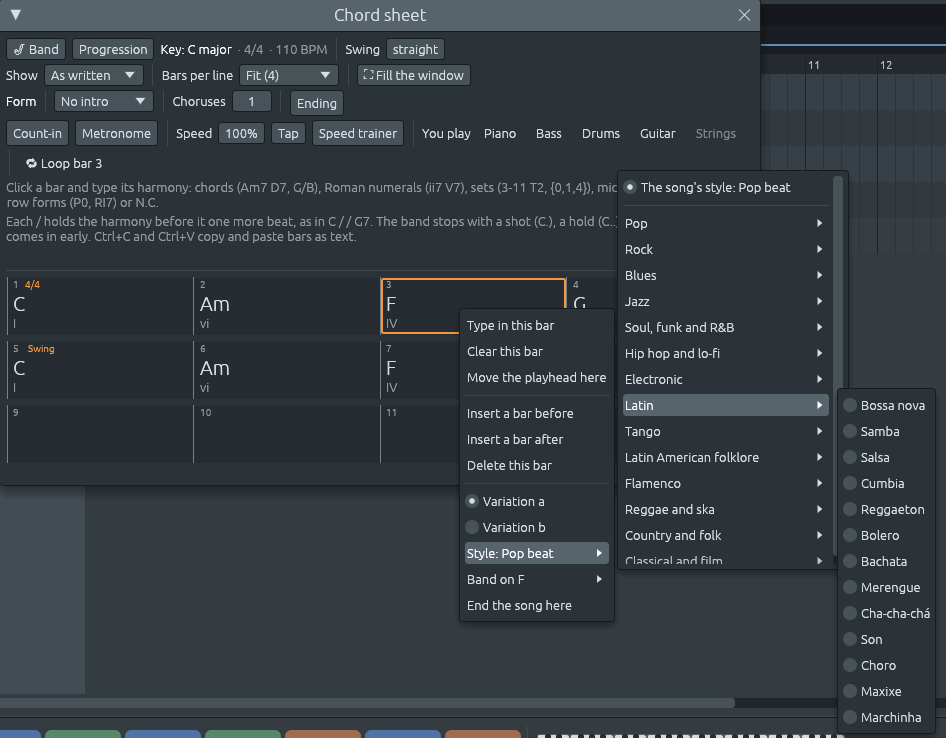Expand the Jazz style submenu

pos(725,301)
